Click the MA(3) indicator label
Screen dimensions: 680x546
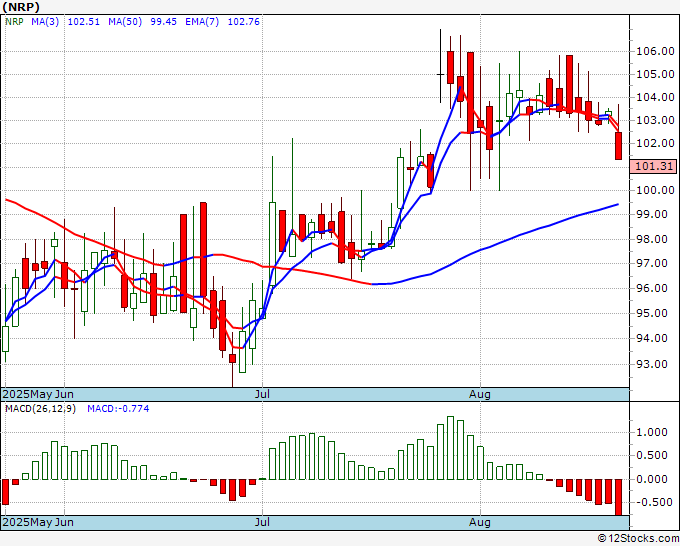click(x=45, y=22)
